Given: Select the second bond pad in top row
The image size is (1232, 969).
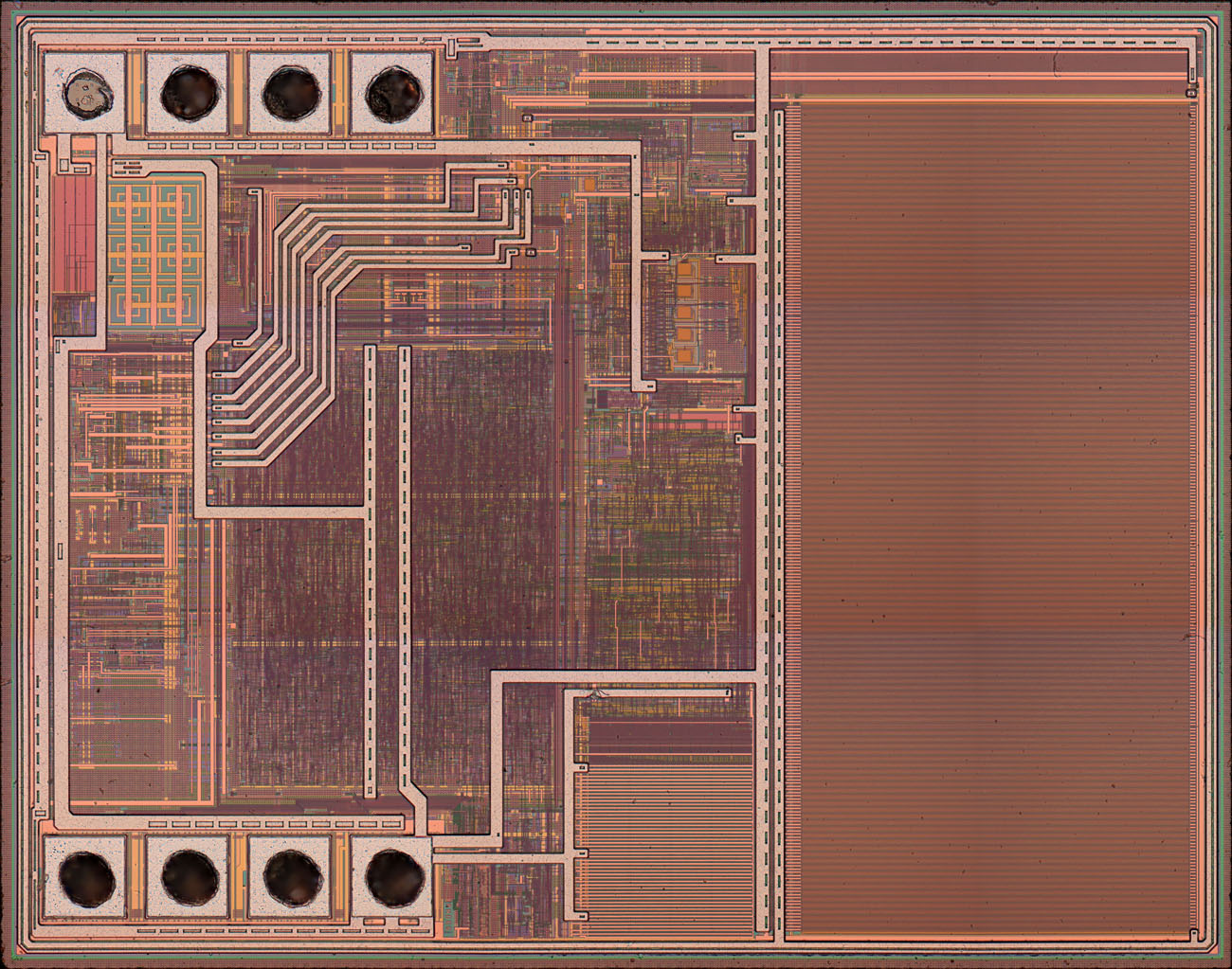Looking at the screenshot, I should (x=188, y=93).
